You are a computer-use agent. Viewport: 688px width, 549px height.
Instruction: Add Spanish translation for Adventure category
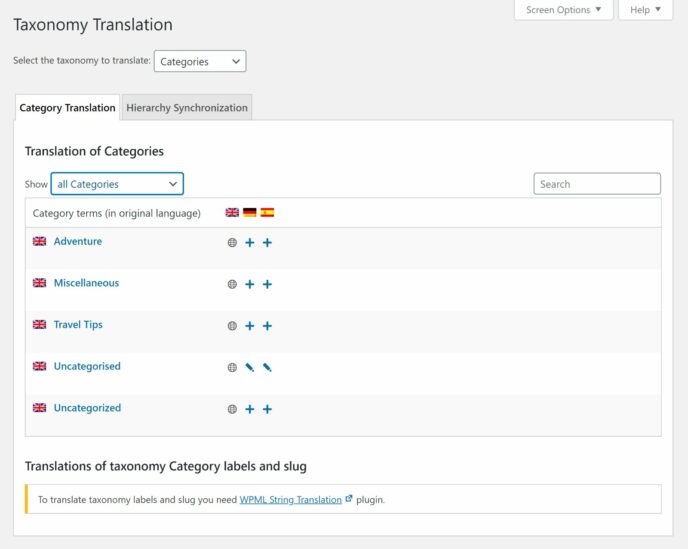(267, 243)
